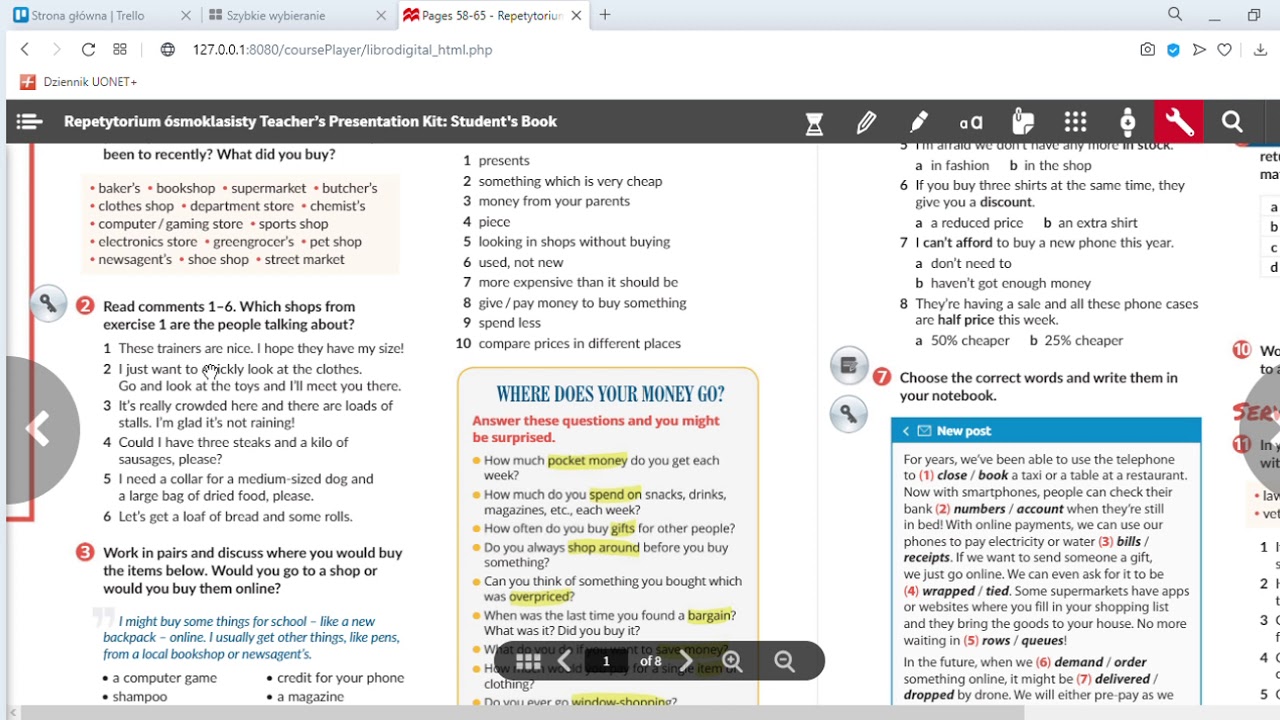
Task: Open the hourglass timer tool
Action: coord(814,122)
